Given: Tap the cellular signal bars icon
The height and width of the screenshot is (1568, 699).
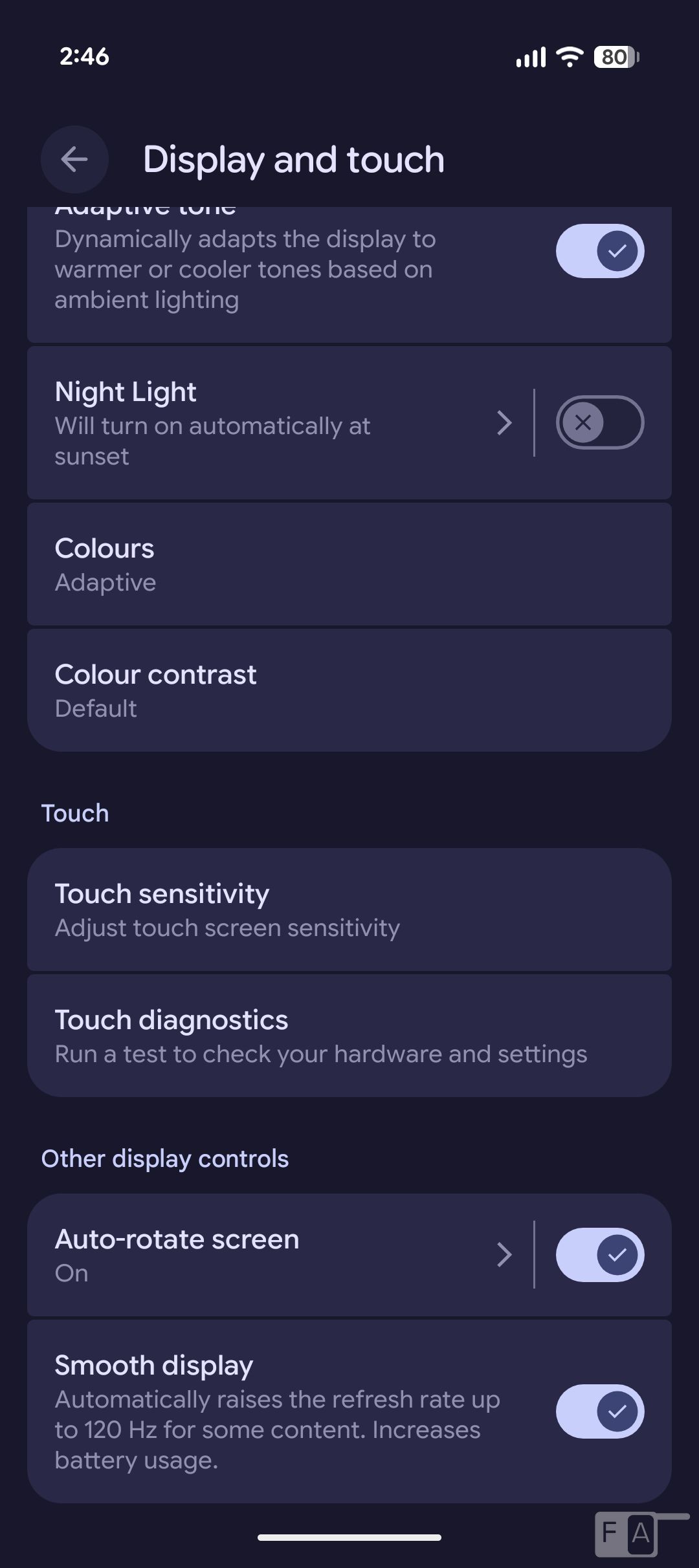Looking at the screenshot, I should coord(531,57).
